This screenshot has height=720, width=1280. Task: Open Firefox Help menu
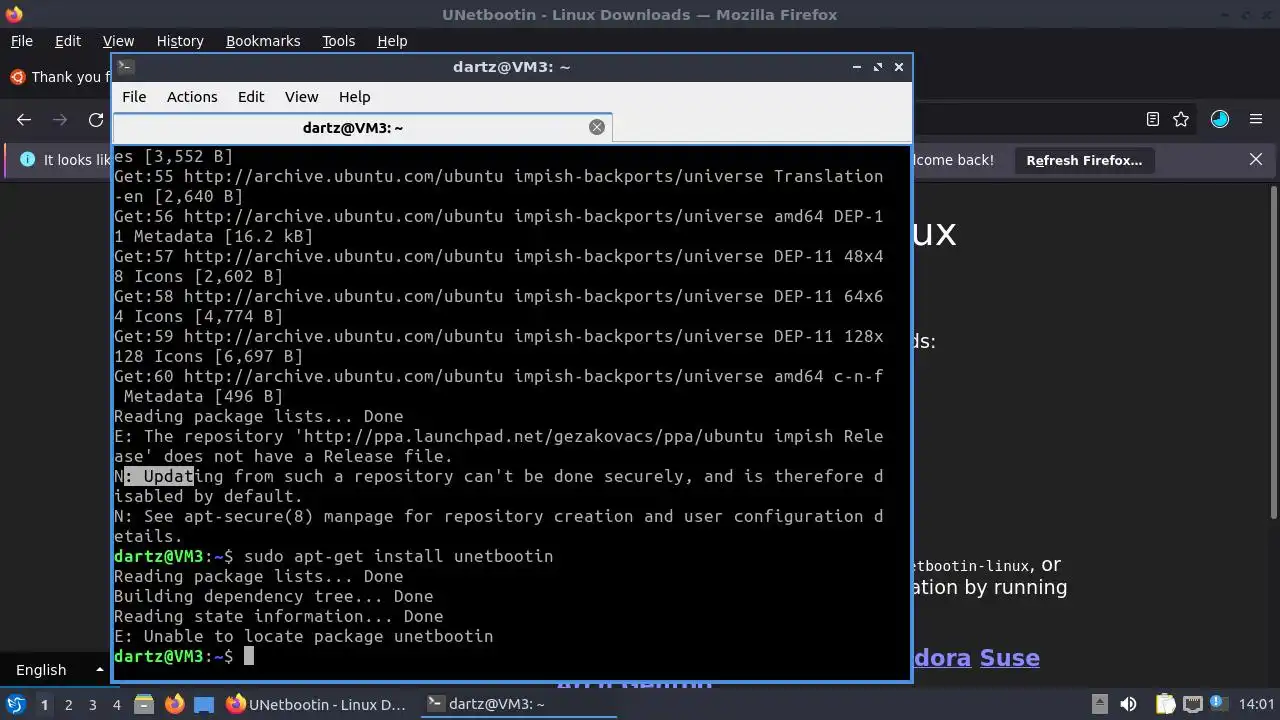pyautogui.click(x=392, y=41)
